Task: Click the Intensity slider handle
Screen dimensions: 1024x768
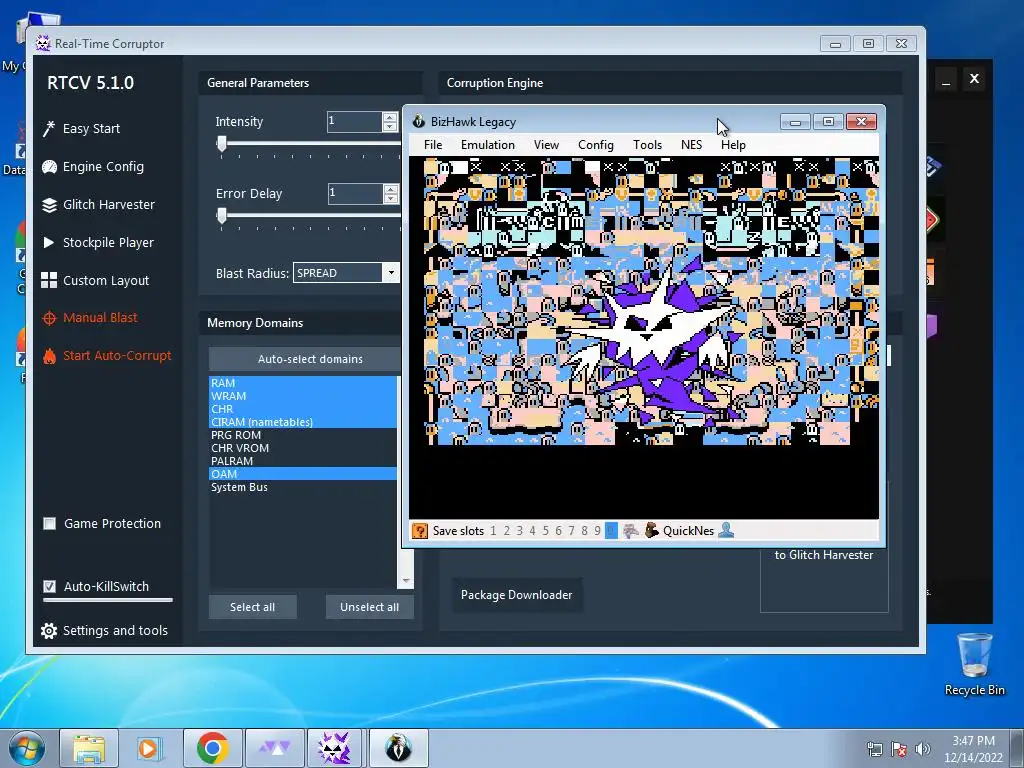Action: click(222, 144)
